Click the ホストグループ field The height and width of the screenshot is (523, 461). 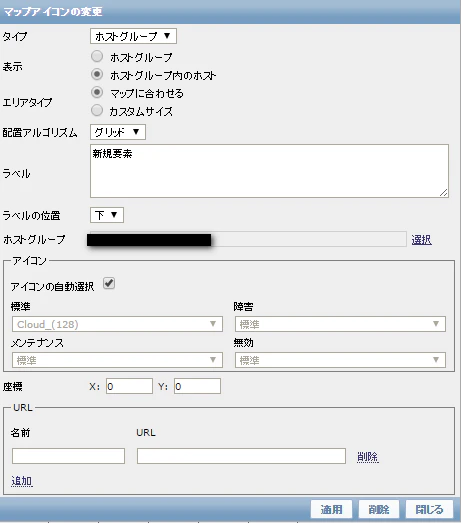[248, 239]
